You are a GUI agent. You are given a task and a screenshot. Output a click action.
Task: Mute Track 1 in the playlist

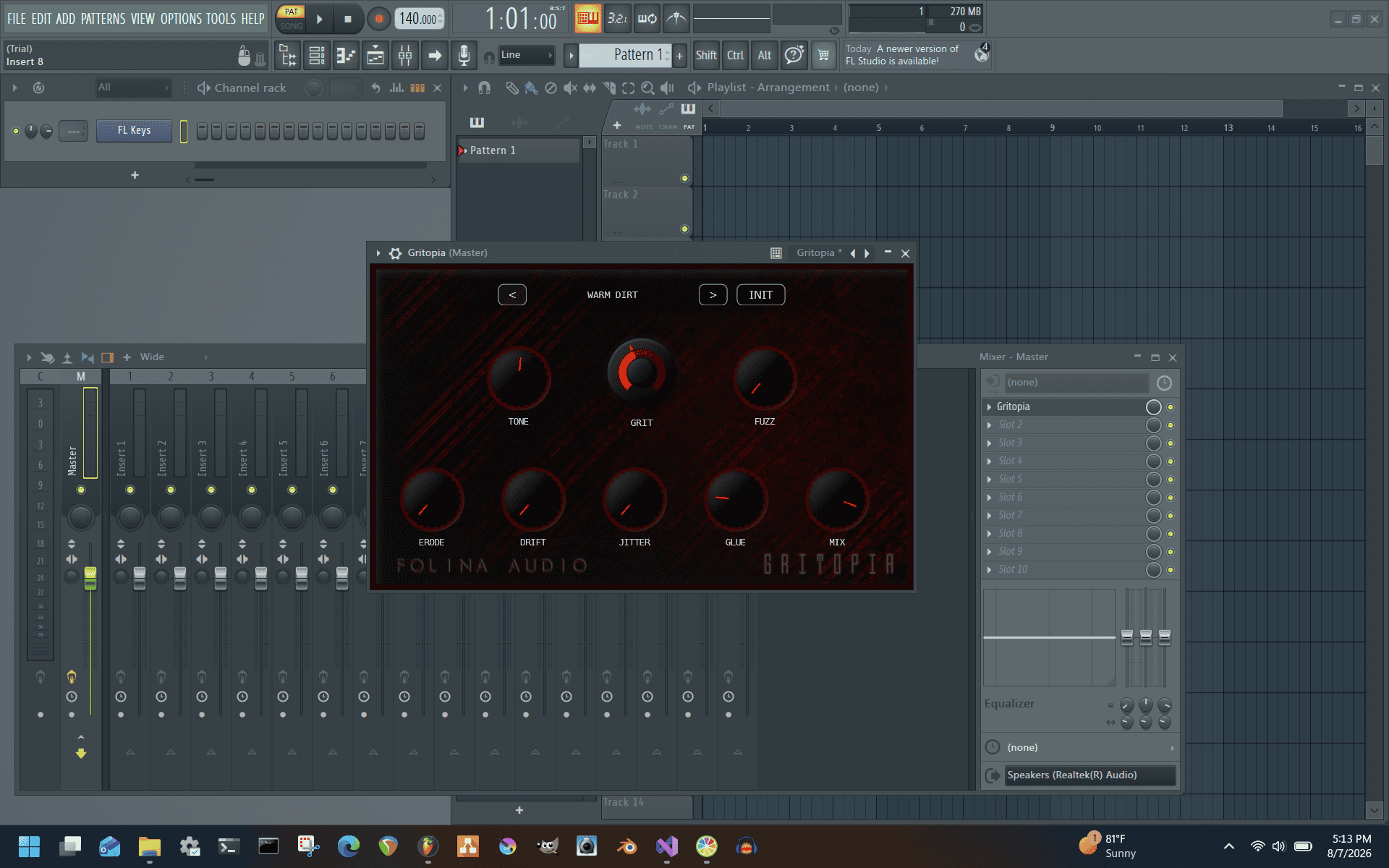coord(684,178)
